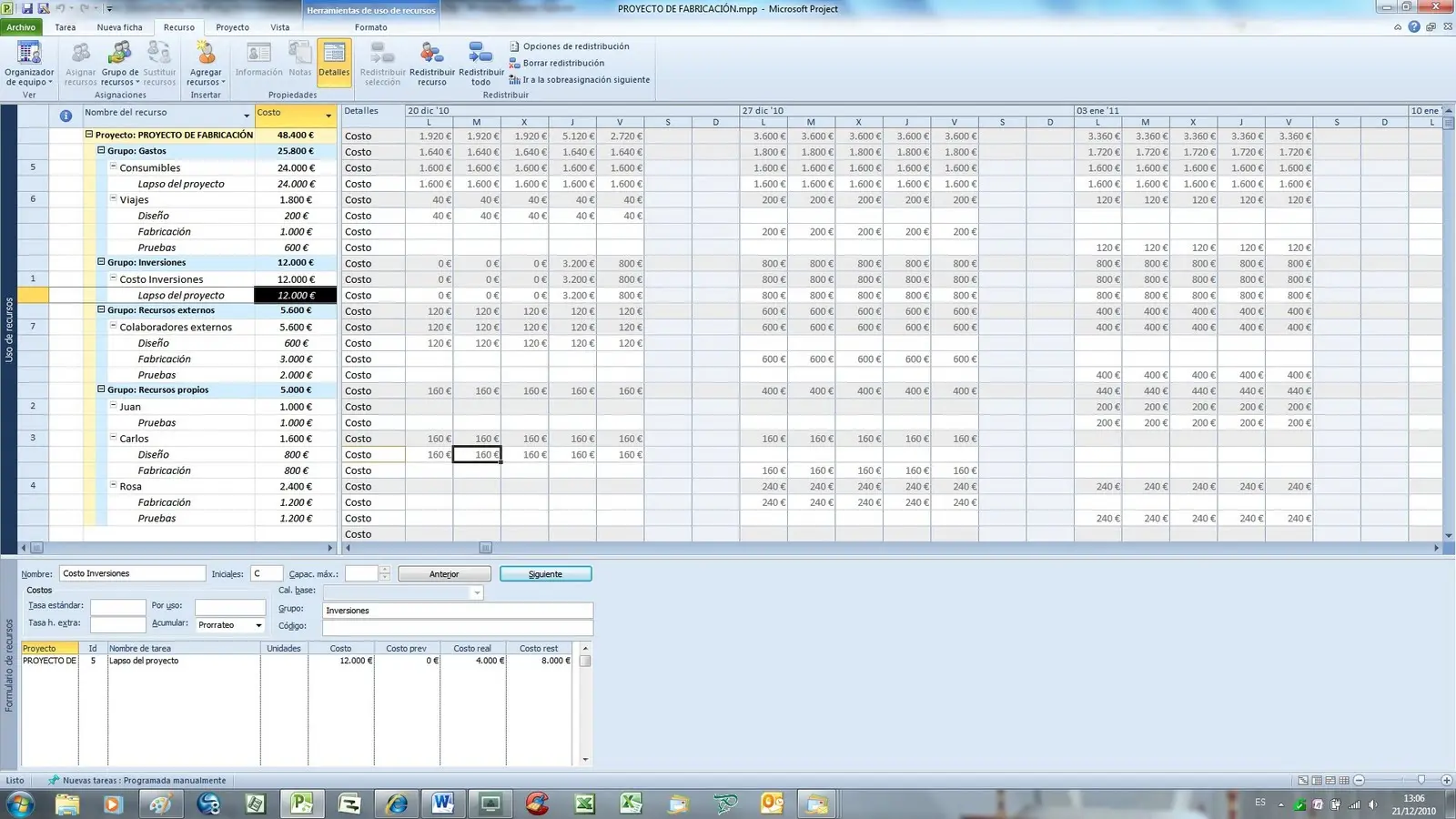Open Grupo de recursos menu
Viewport: 1456px width, 819px height.
pos(120,64)
